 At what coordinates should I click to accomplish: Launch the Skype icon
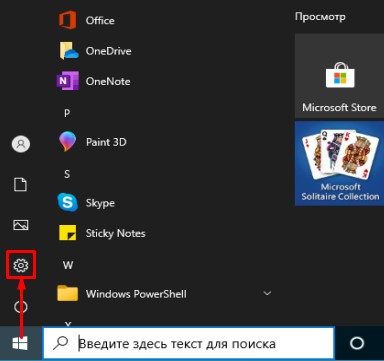click(68, 202)
